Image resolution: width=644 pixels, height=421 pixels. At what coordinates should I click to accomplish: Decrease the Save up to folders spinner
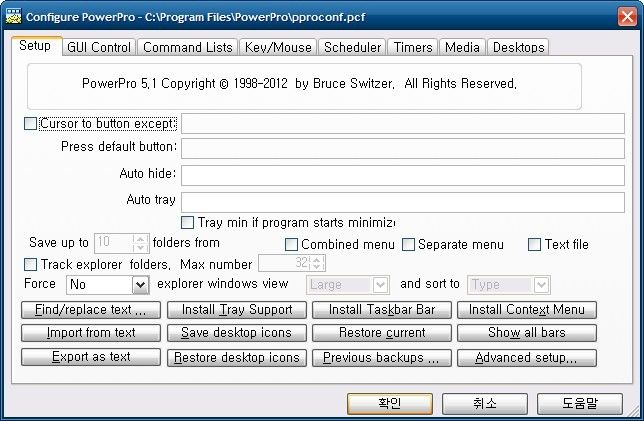[140, 248]
